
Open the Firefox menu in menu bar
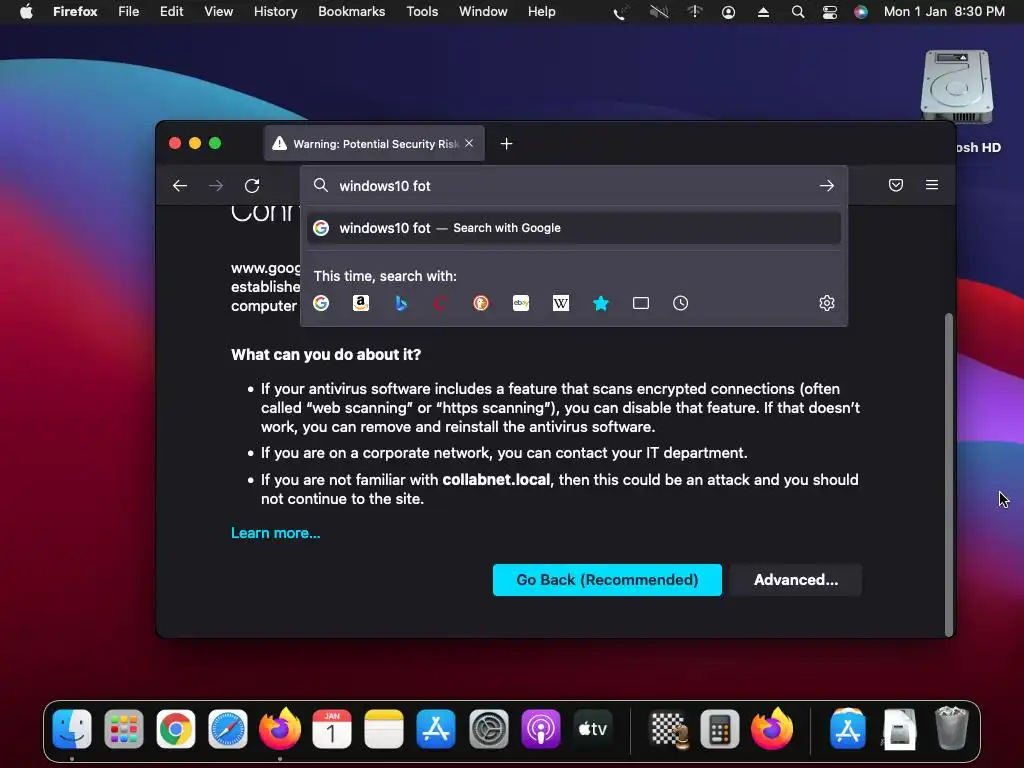[x=75, y=12]
